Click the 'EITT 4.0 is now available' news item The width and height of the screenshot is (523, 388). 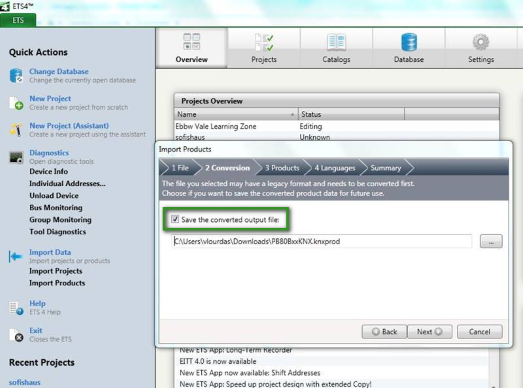click(218, 361)
